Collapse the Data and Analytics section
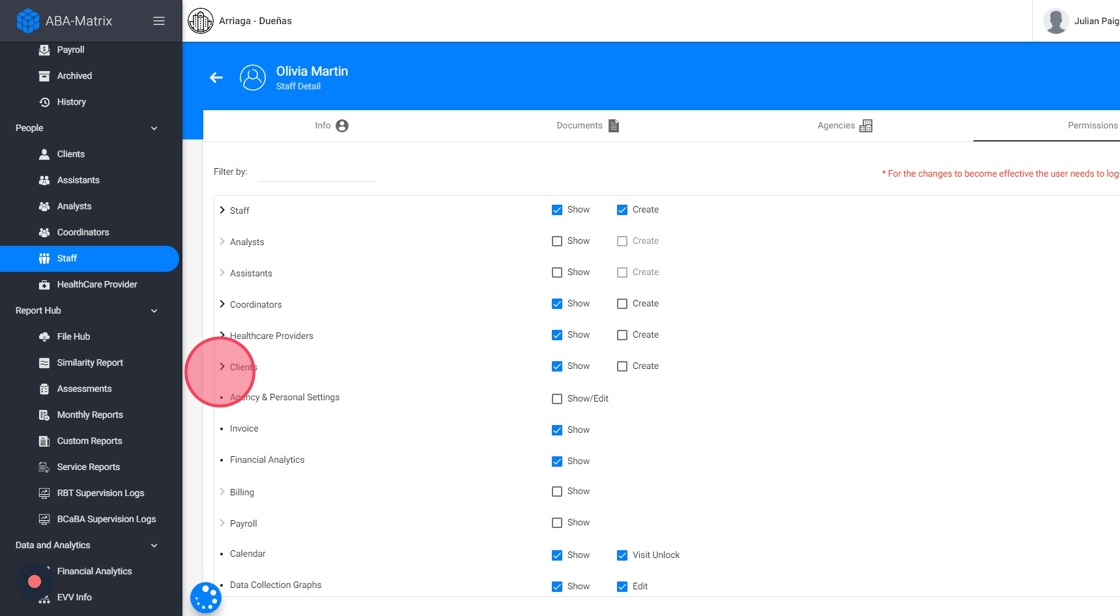The image size is (1120, 616). 154,545
